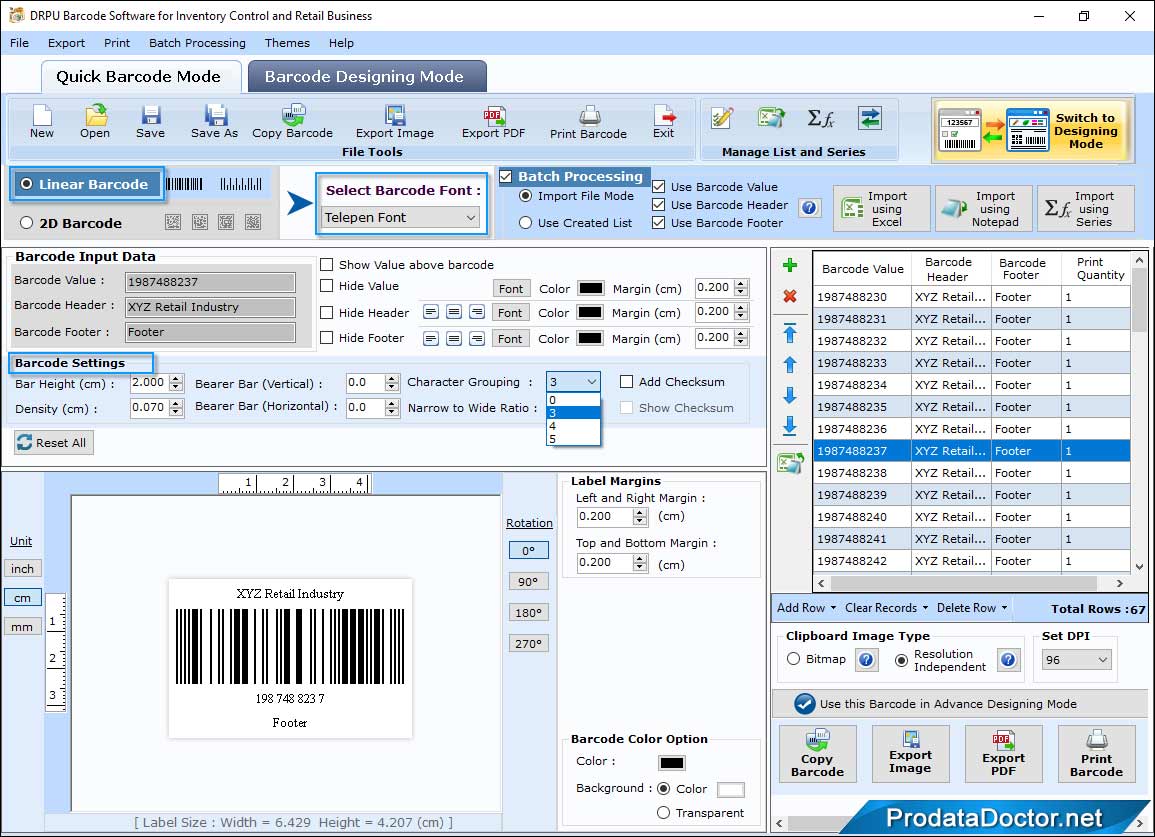Open the Select Barcode Font dropdown
This screenshot has height=837, width=1155.
[401, 217]
